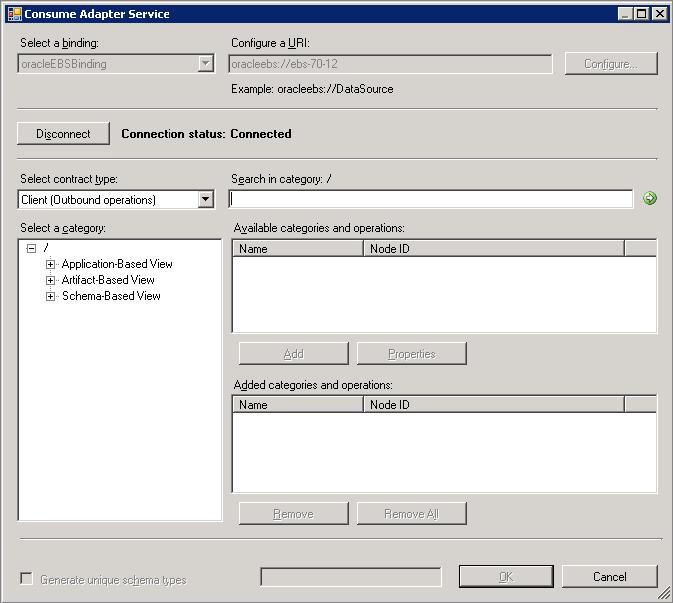Sort Added categories by Node ID column
This screenshot has height=603, width=673.
pos(494,405)
